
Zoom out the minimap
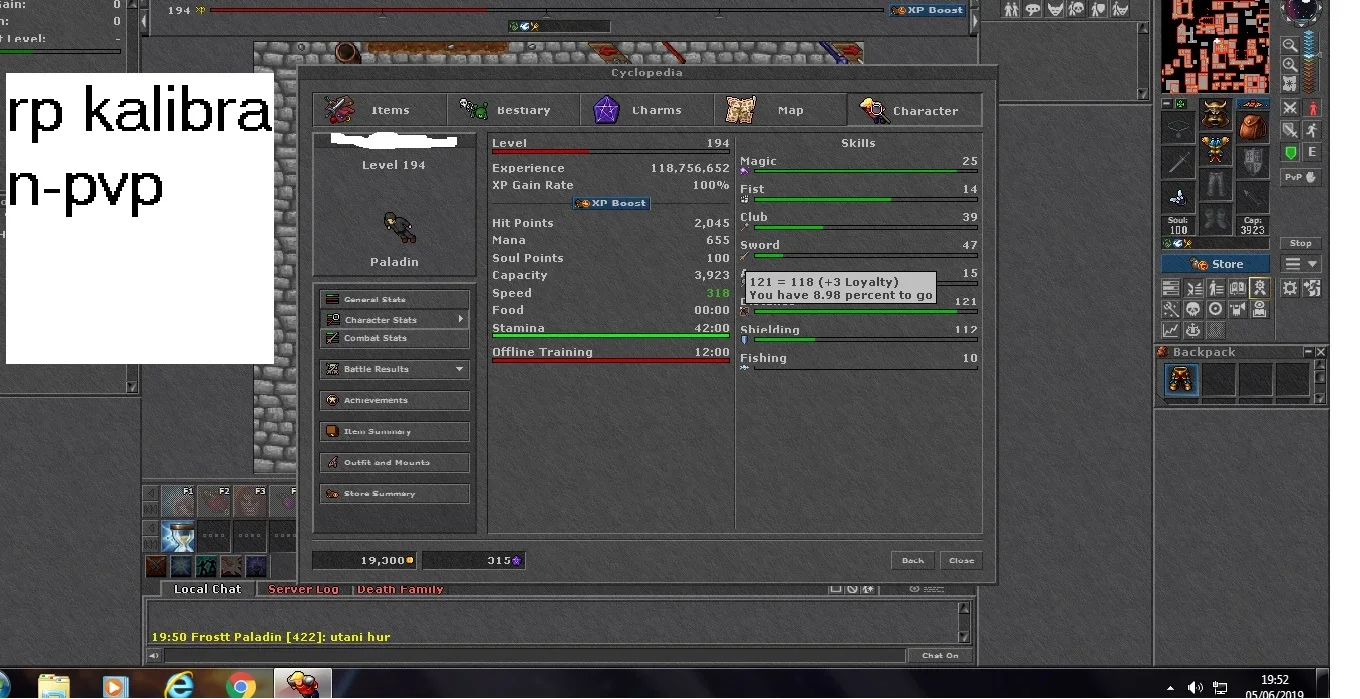[1290, 45]
